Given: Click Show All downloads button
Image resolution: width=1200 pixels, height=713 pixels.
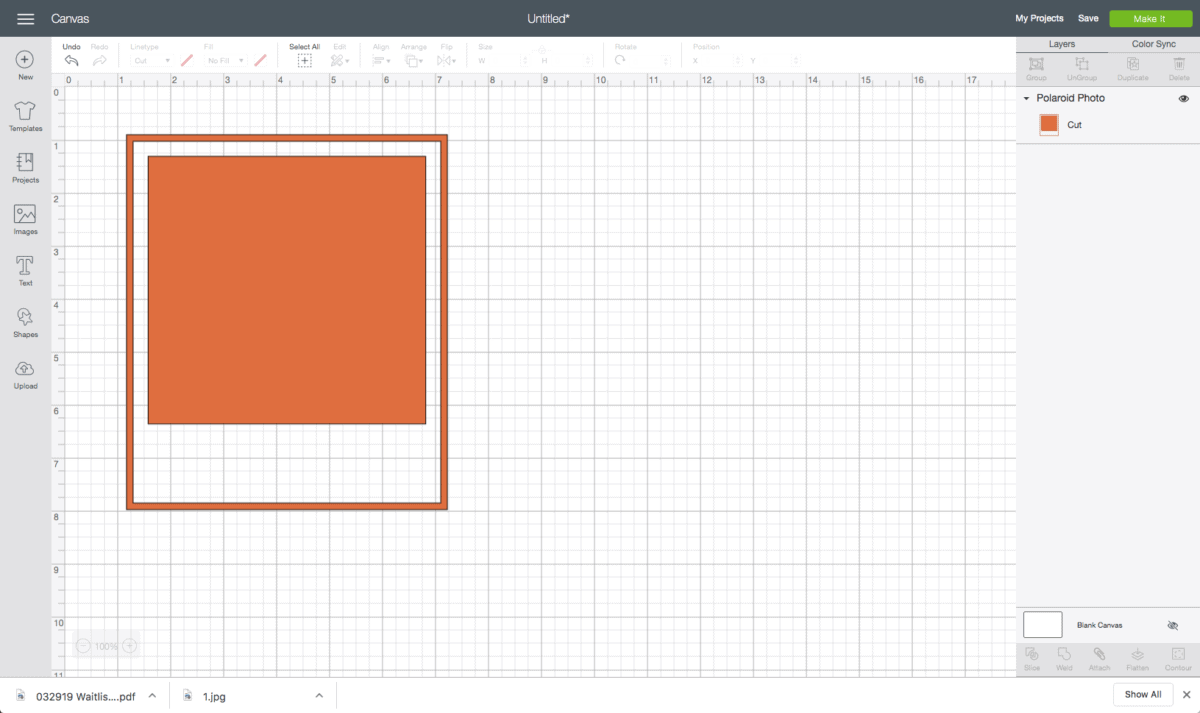Looking at the screenshot, I should point(1142,695).
